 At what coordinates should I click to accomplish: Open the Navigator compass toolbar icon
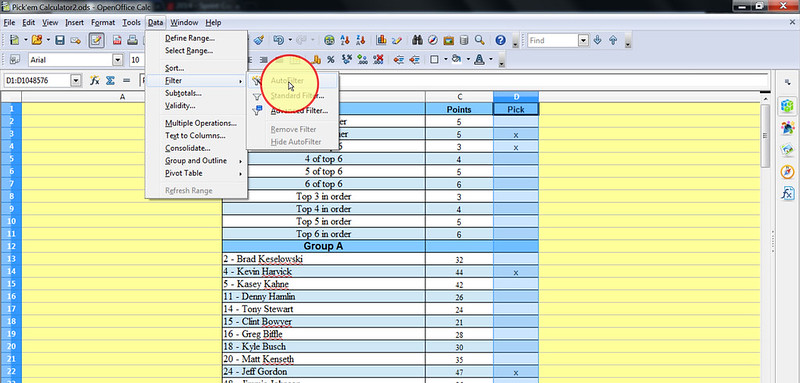pos(433,40)
